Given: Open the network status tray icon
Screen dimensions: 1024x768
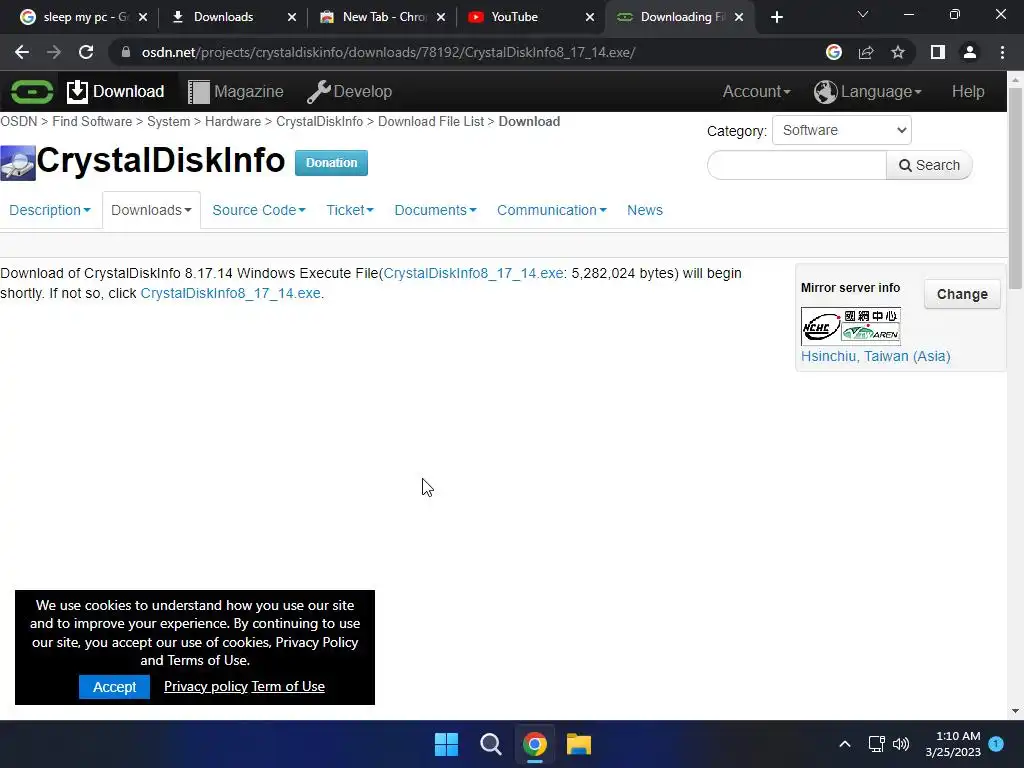Looking at the screenshot, I should click(876, 744).
